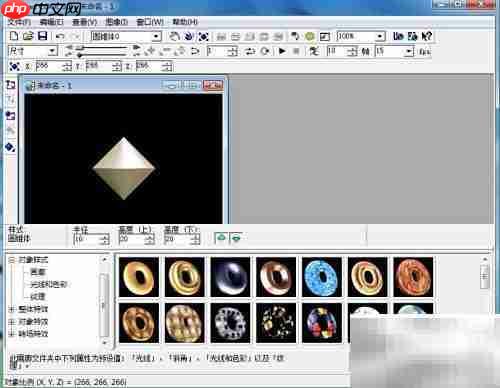Click the bipyramid object in the canvas

tap(124, 168)
